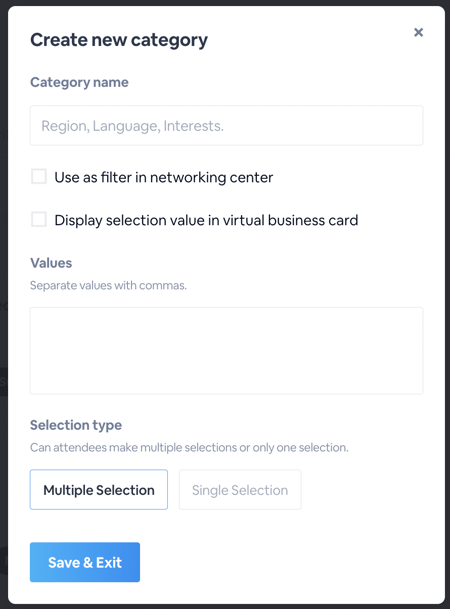Dismiss the modal using the X icon

(x=418, y=32)
